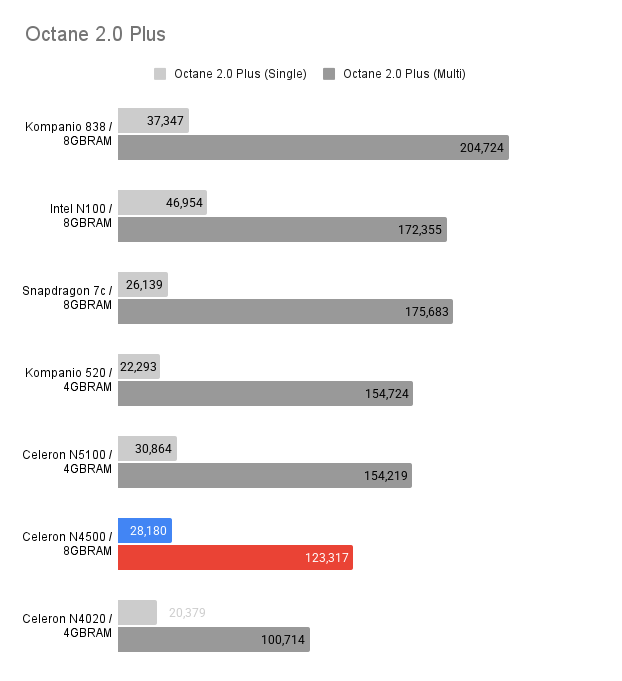The height and width of the screenshot is (681, 622).
Task: Click the Intel N100 multi bar 172,355
Action: click(x=282, y=229)
